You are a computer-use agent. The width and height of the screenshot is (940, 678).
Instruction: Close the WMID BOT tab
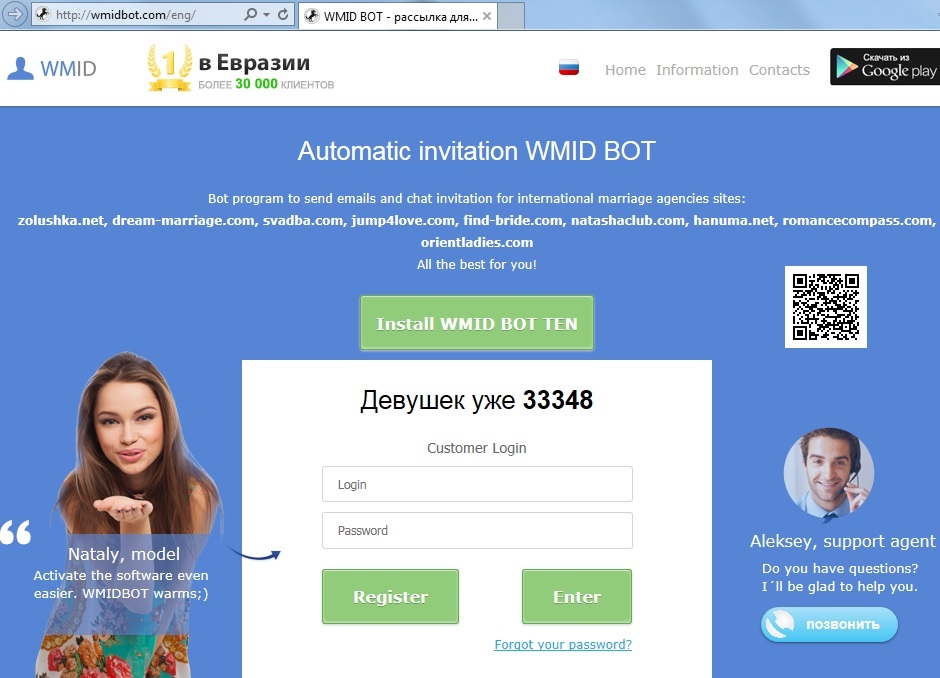[x=487, y=16]
